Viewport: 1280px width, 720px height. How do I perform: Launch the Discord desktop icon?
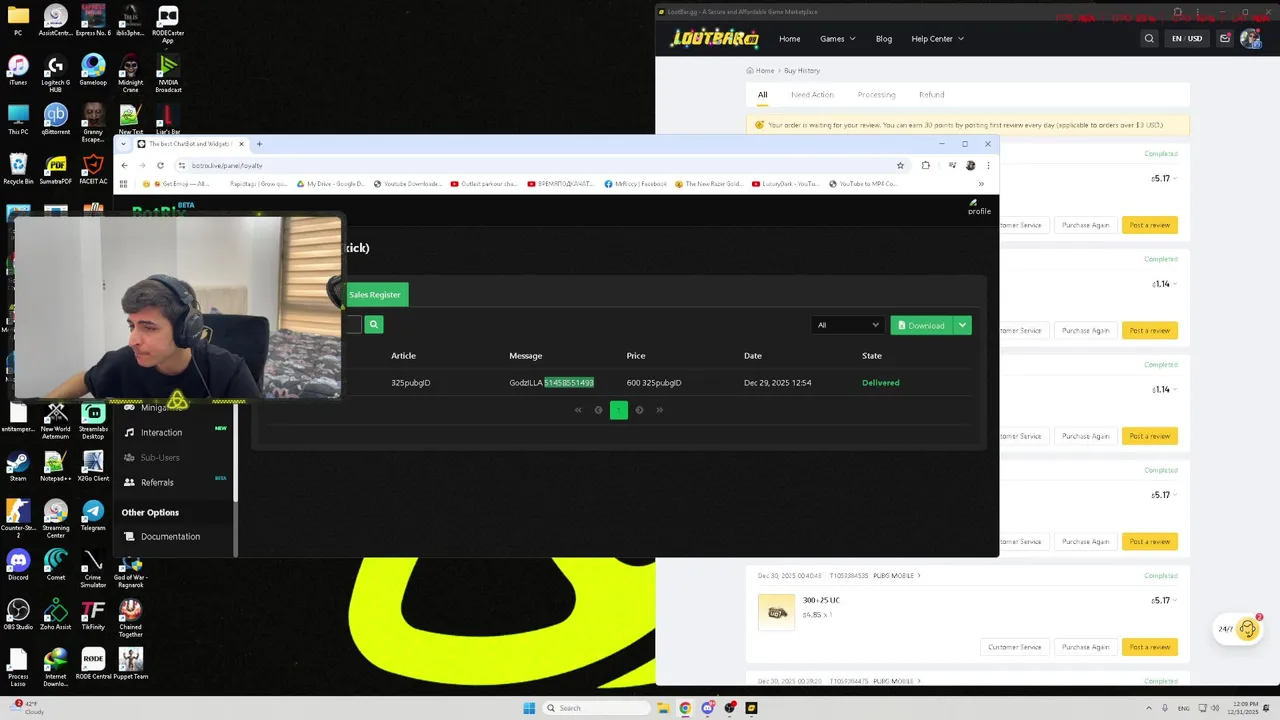tap(18, 564)
